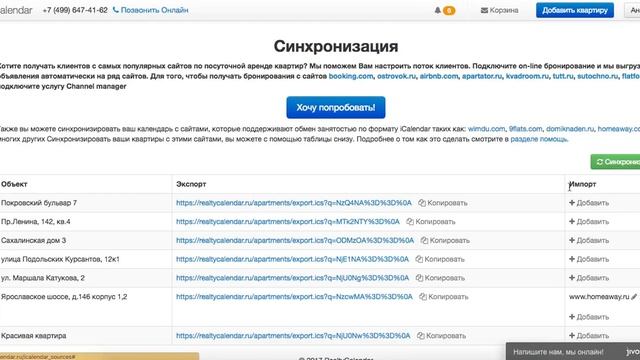Copy export link for ул. Маршала Катукова, 2
The image size is (640, 360).
(440, 278)
